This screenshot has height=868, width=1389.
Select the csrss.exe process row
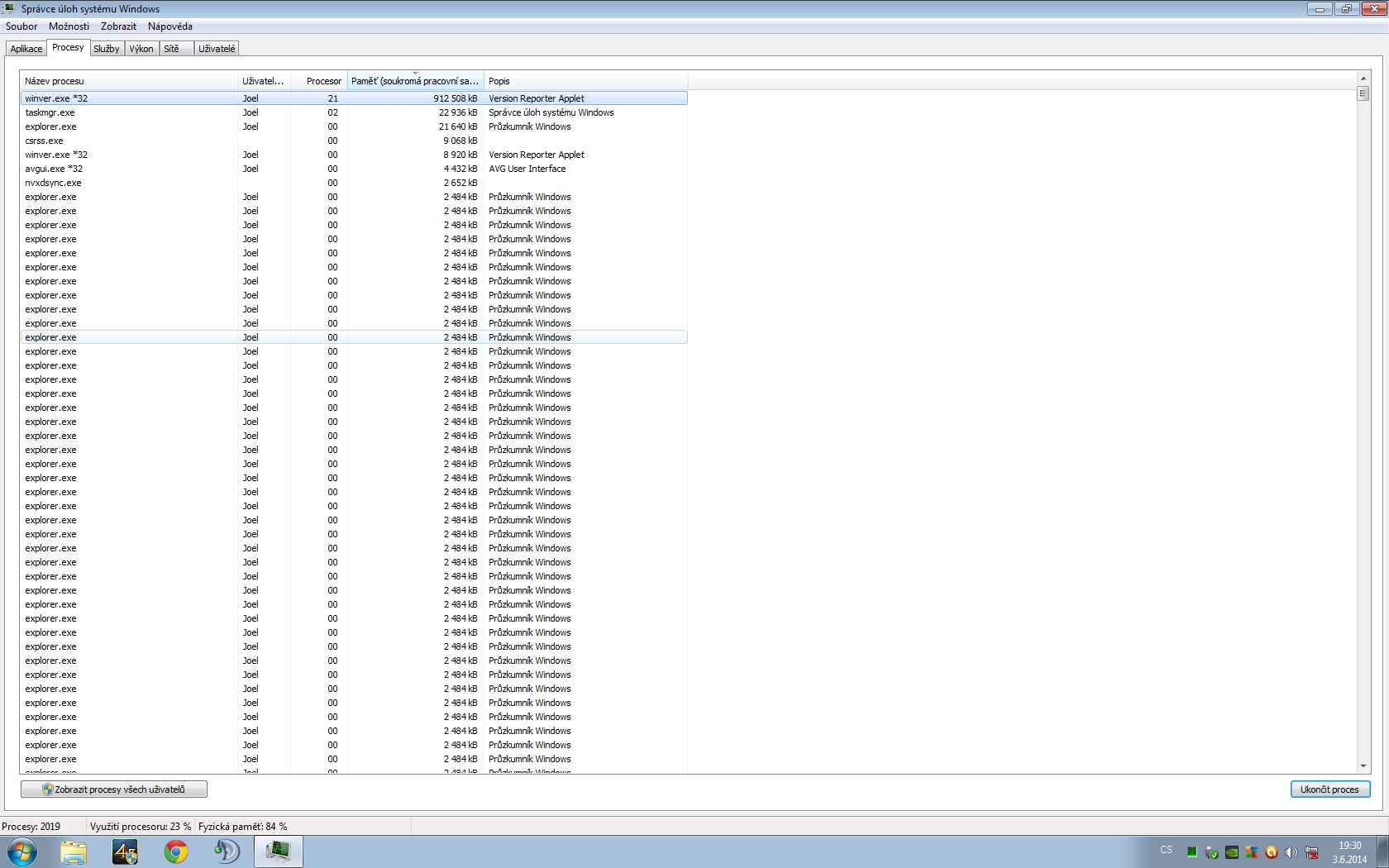coord(354,141)
